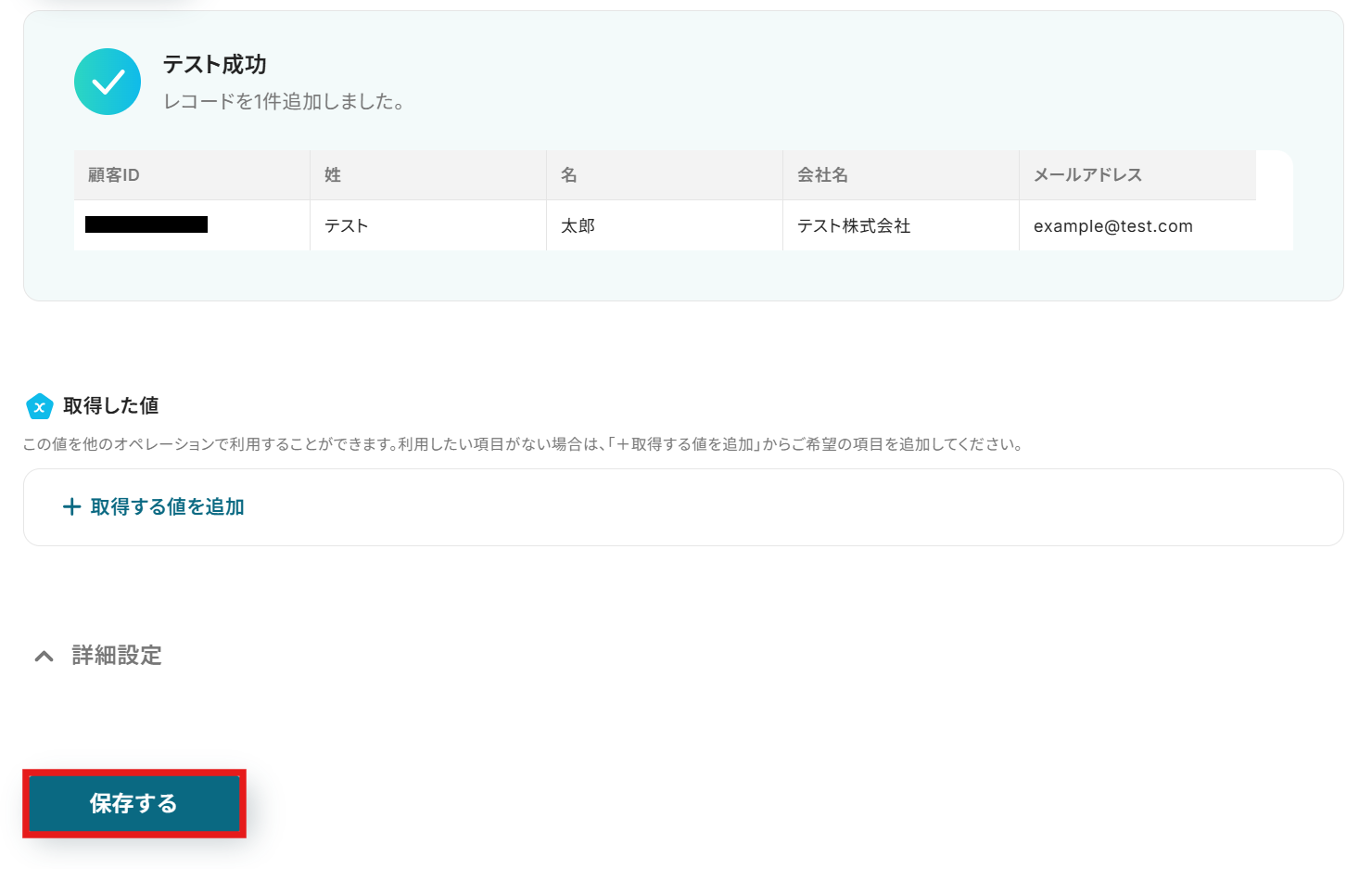Select the 名 column header
Image resolution: width=1372 pixels, height=869 pixels.
point(665,175)
